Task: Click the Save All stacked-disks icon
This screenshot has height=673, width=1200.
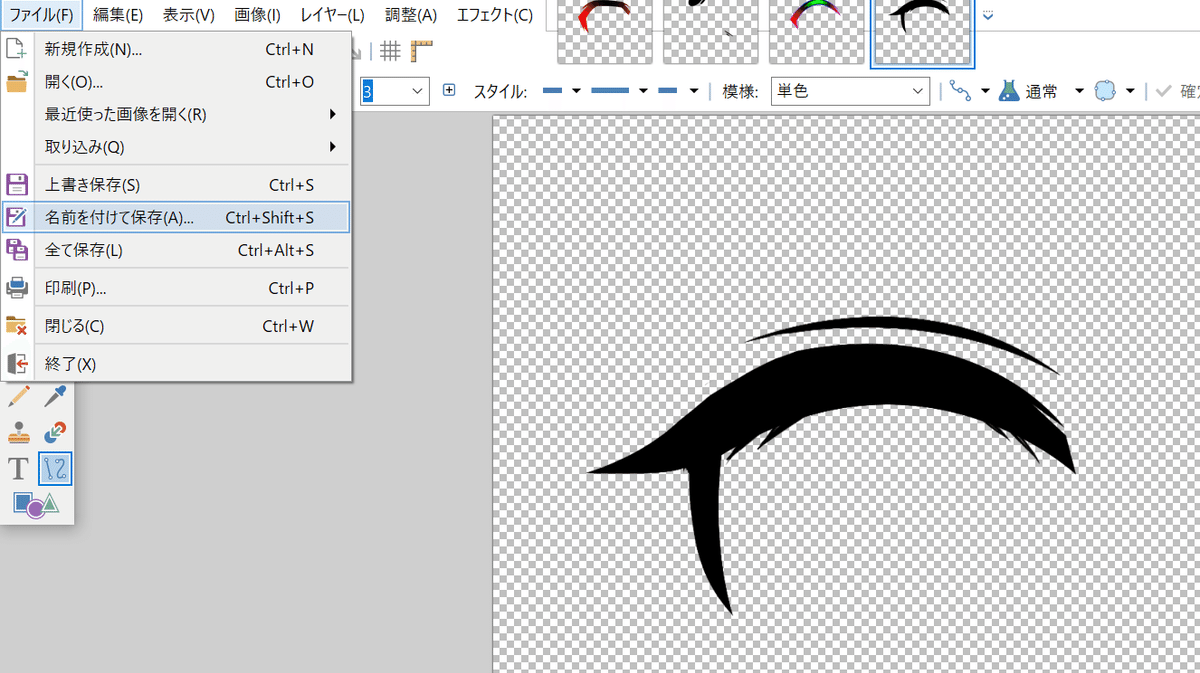Action: [x=17, y=250]
